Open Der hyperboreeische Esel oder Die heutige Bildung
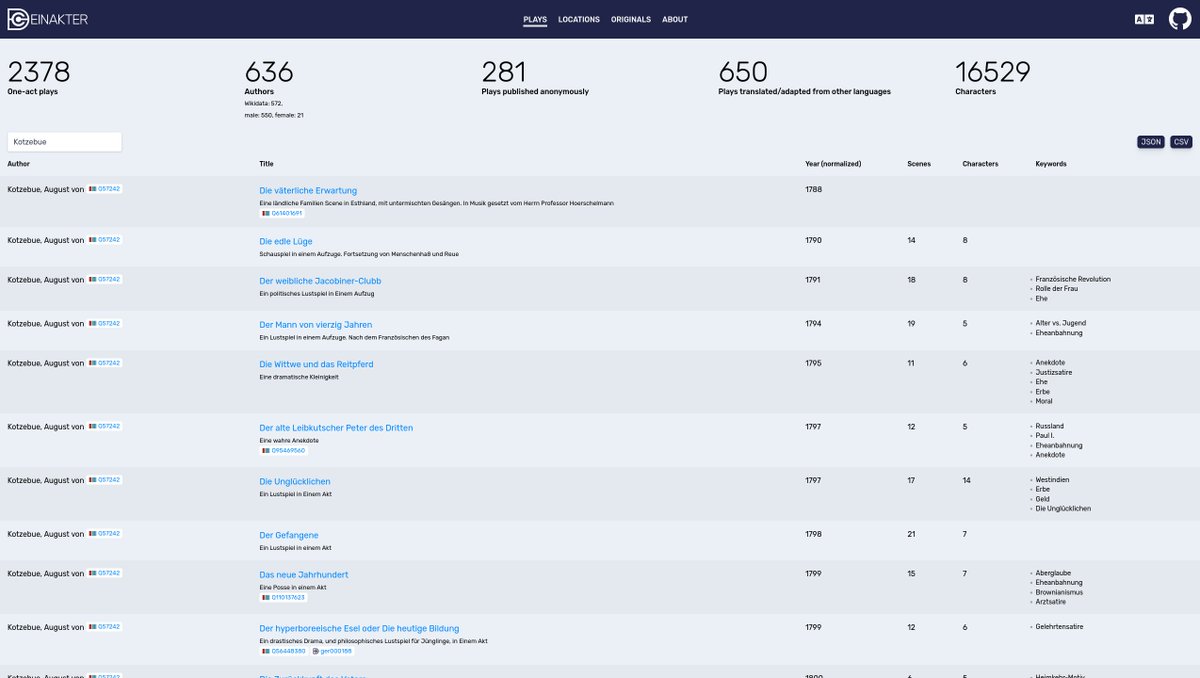Image resolution: width=1200 pixels, height=678 pixels. click(x=359, y=629)
